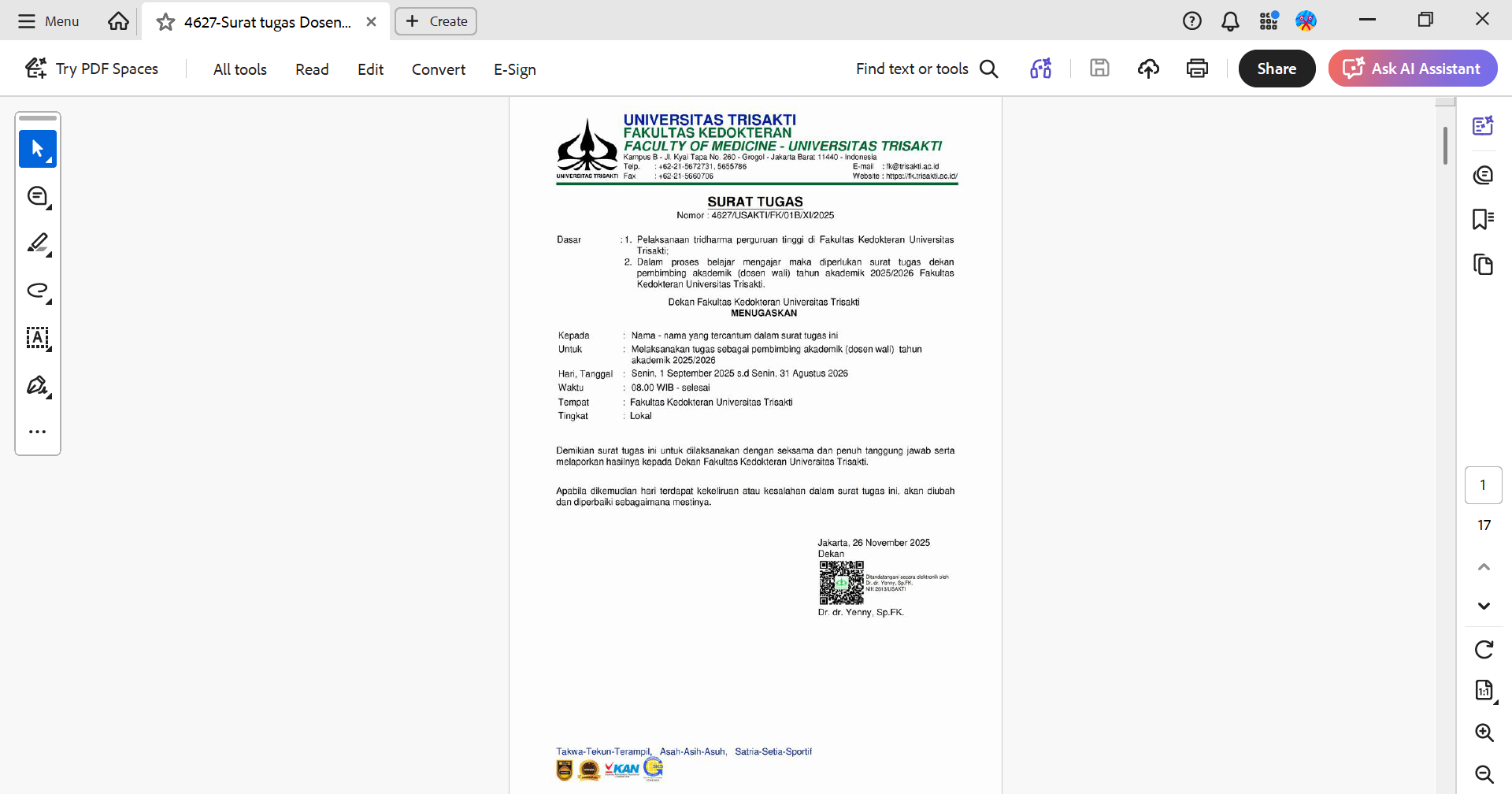Click Try PDF Spaces
This screenshot has height=794, width=1512.
[91, 69]
